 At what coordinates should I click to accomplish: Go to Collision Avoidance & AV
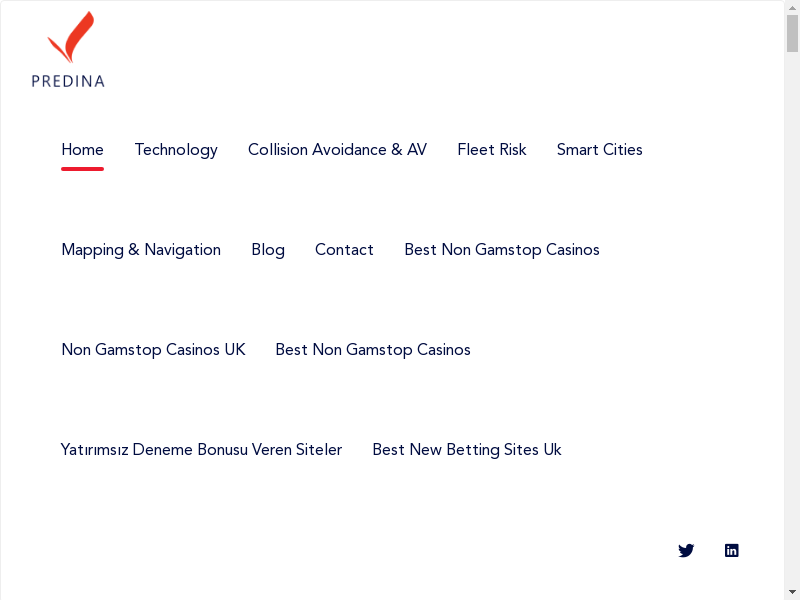pyautogui.click(x=337, y=150)
